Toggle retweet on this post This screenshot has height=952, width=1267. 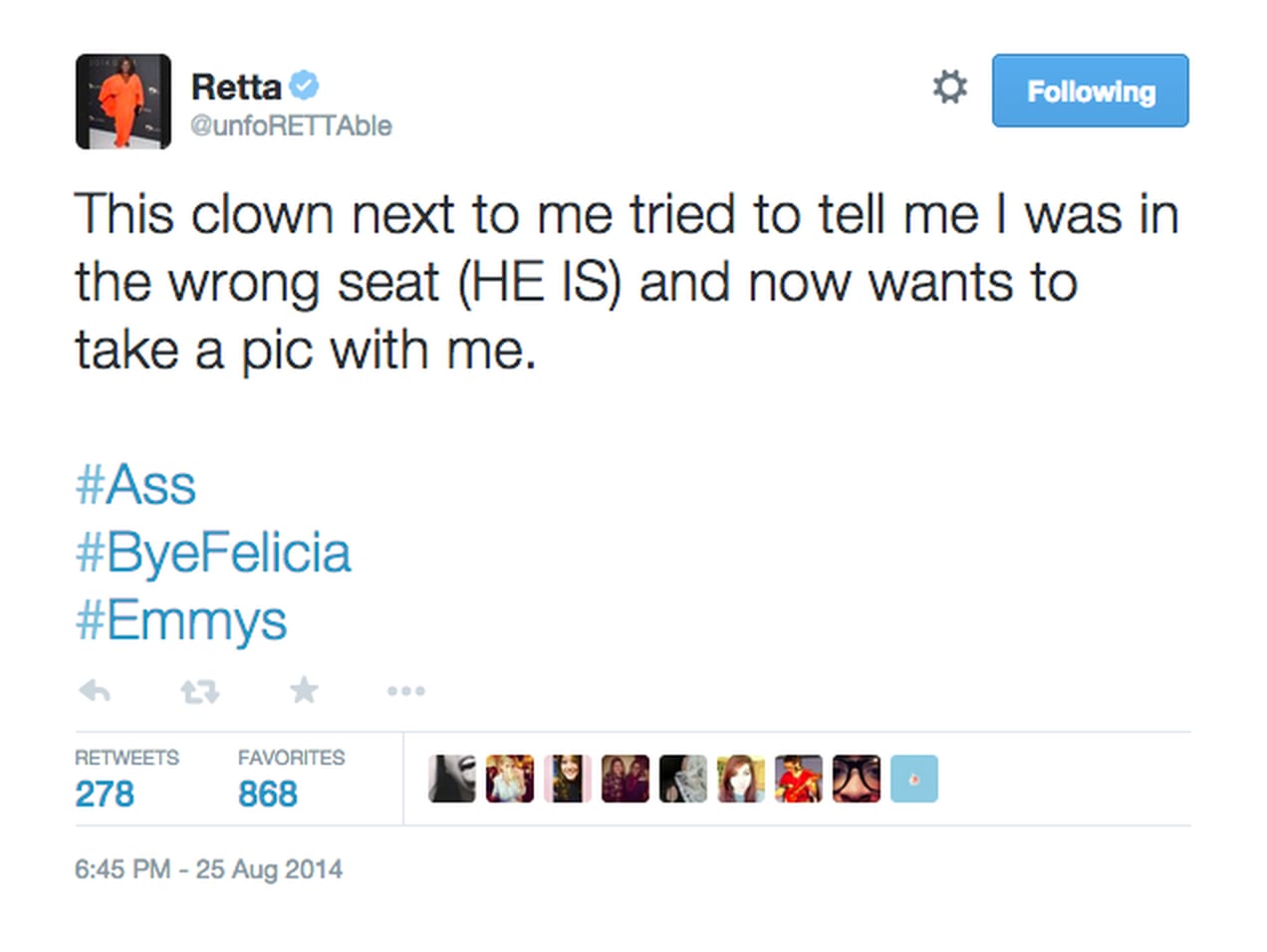tap(199, 690)
